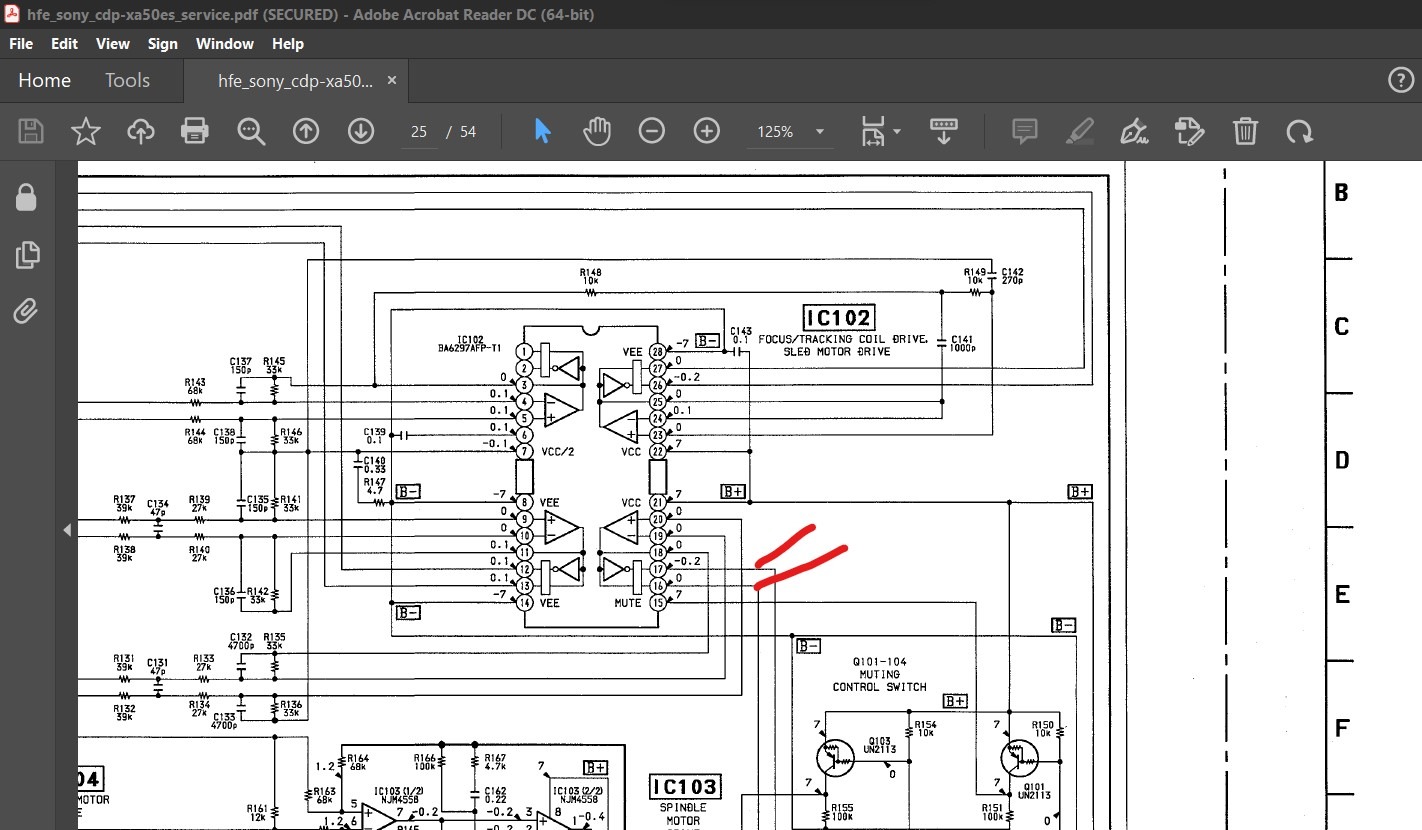Click the SPINDLE MOTOR text under IC103
Image resolution: width=1422 pixels, height=830 pixels.
[x=685, y=814]
